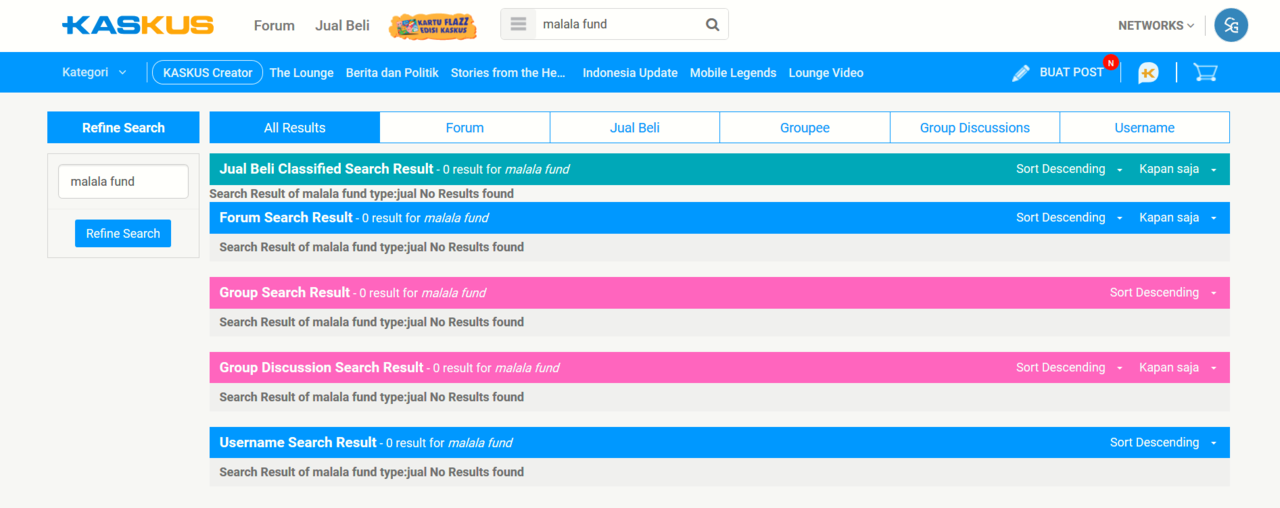Click the Refine Search sidebar header
The width and height of the screenshot is (1280, 508).
tap(123, 128)
